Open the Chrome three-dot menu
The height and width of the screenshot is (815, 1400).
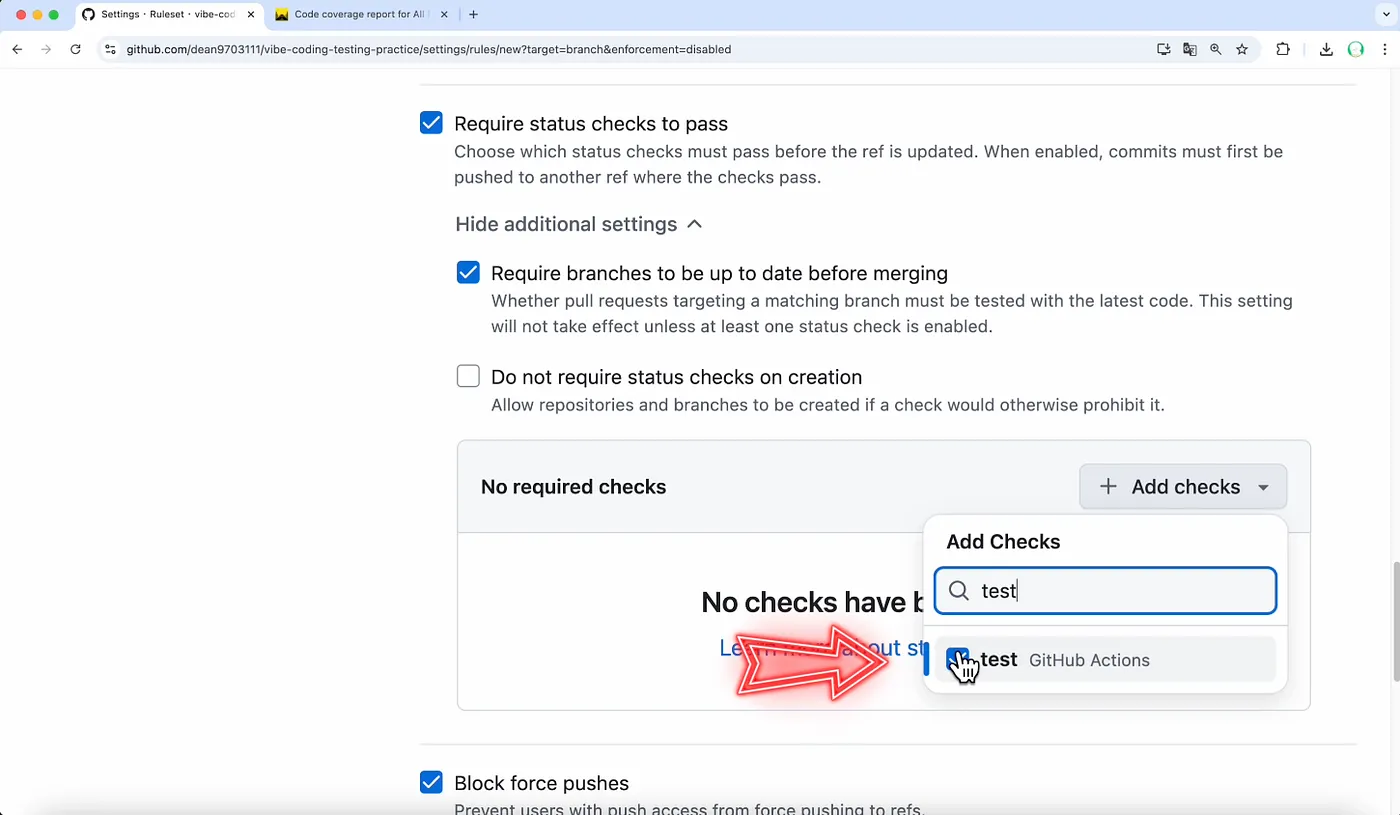pos(1386,49)
